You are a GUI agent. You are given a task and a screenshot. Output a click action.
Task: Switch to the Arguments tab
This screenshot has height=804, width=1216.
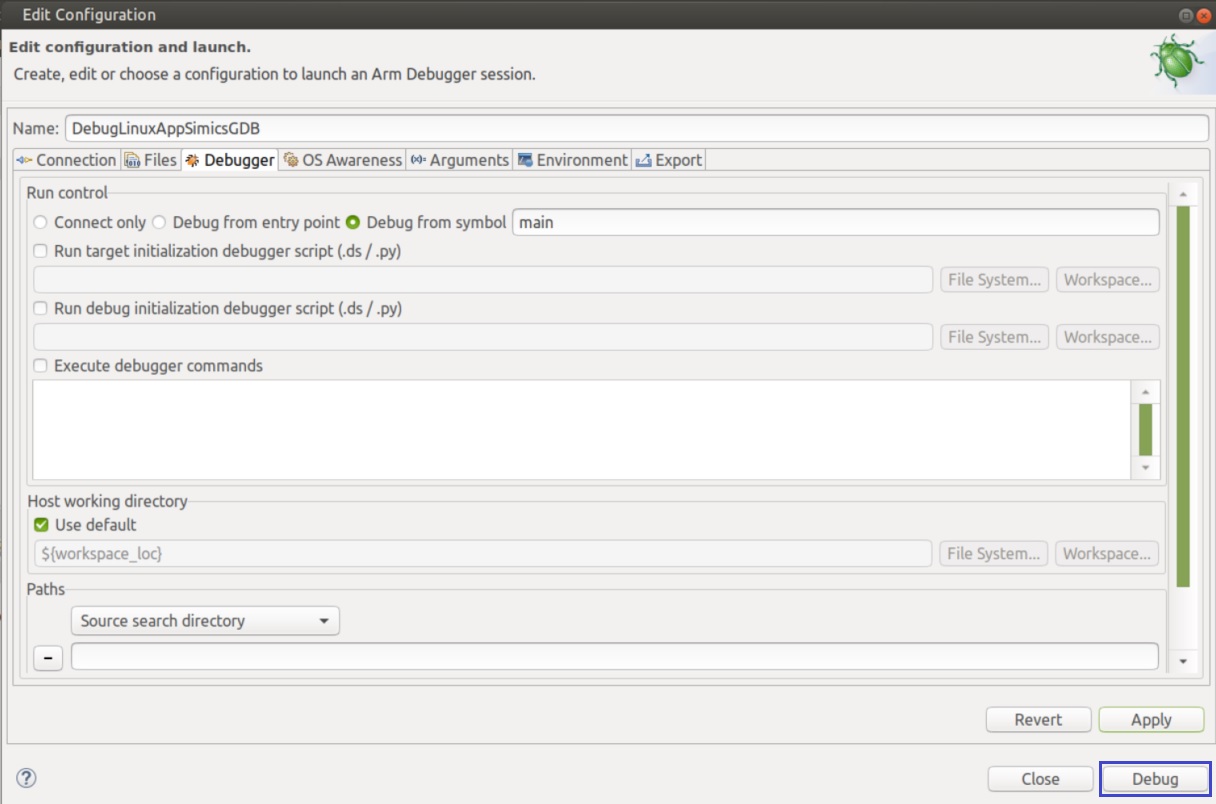460,160
